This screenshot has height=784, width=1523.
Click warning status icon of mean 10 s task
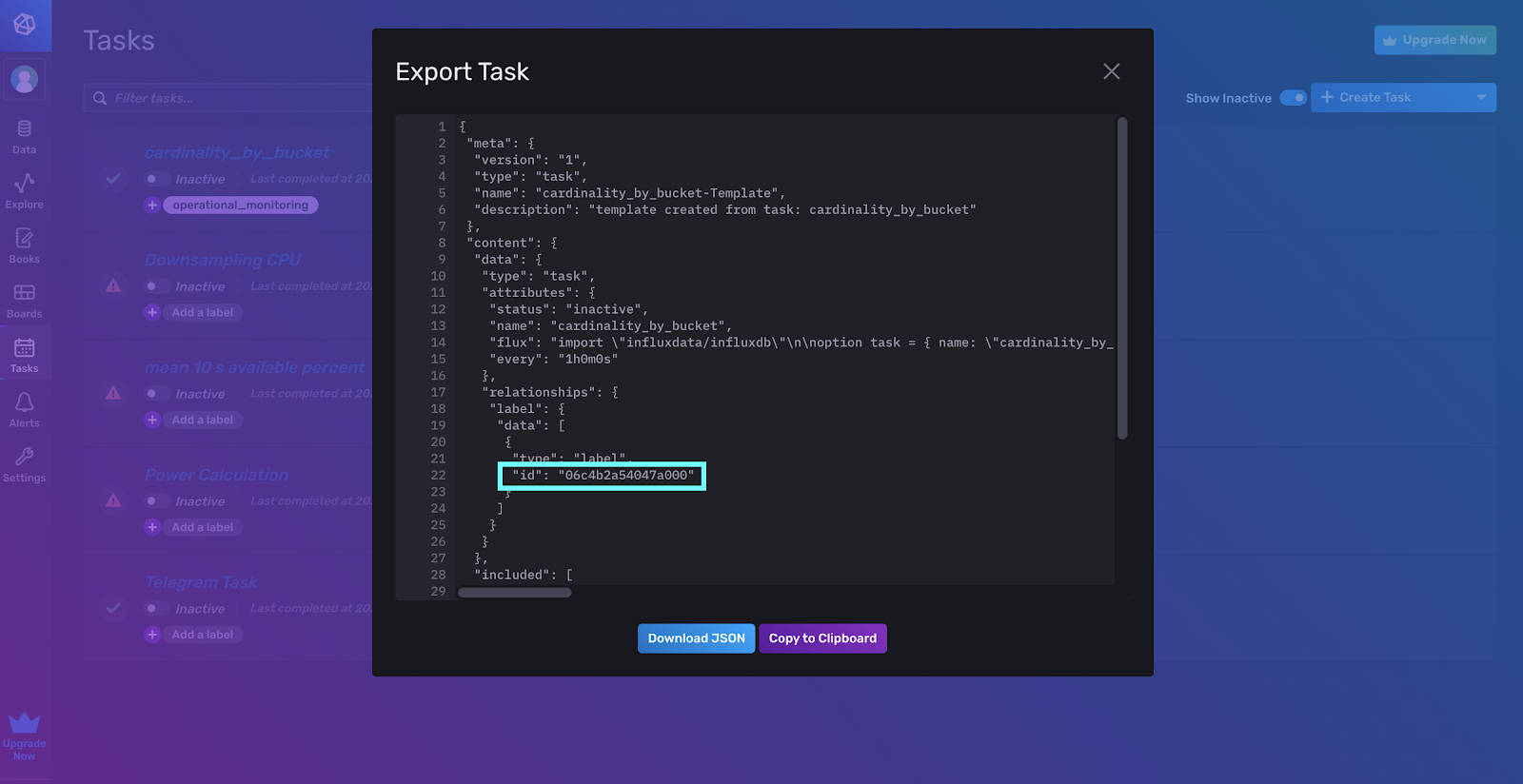point(113,393)
